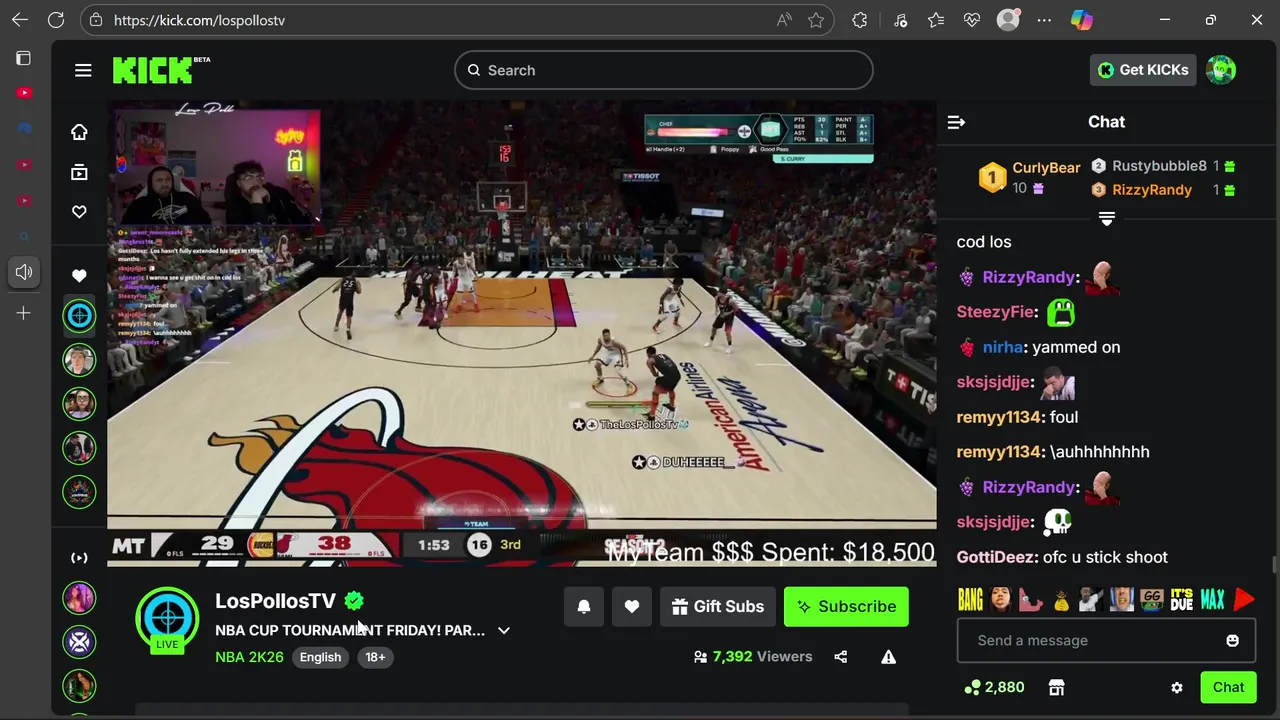The height and width of the screenshot is (720, 1280).
Task: Click the LosPollosTV live avatar
Action: [x=167, y=618]
